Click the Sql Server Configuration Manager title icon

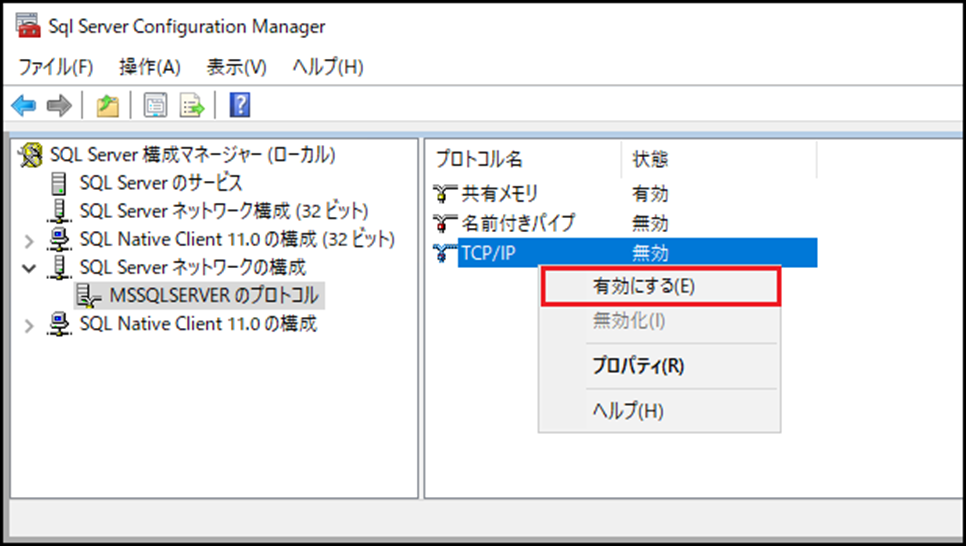pyautogui.click(x=28, y=26)
